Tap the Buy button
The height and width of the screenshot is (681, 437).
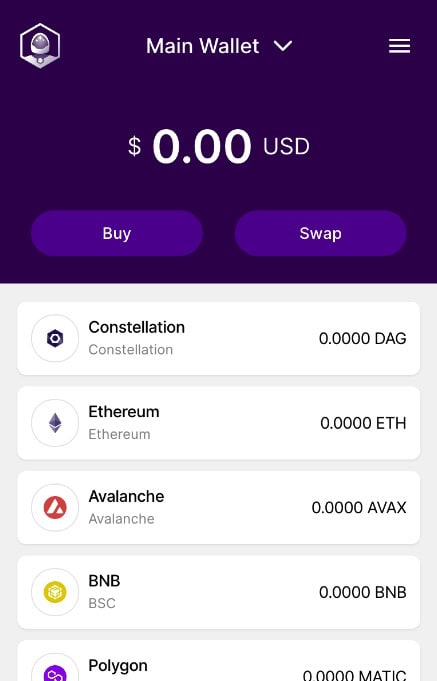[117, 233]
